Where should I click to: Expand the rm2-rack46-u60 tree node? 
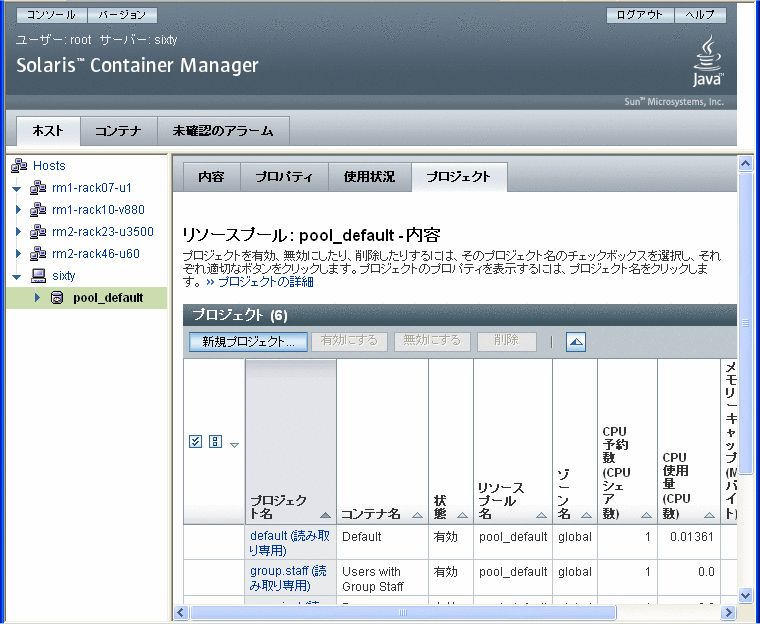(18, 254)
